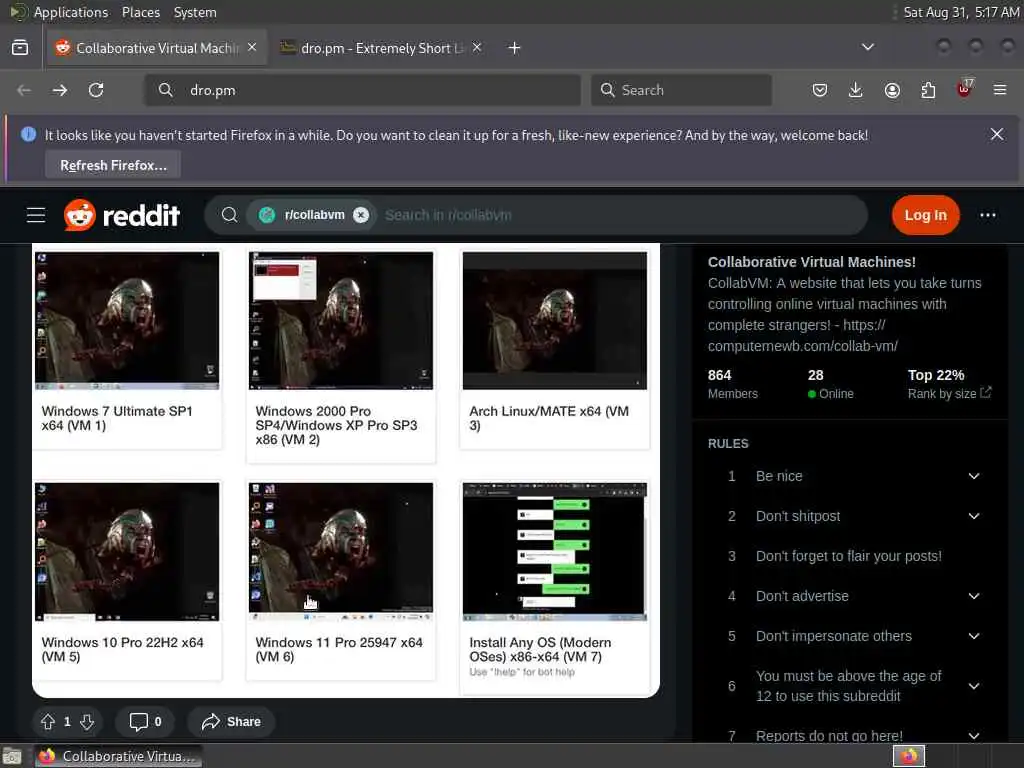Open Windows 2000 Pro/XP VM 2 thumbnail
Viewport: 1024px width, 768px height.
(x=341, y=320)
